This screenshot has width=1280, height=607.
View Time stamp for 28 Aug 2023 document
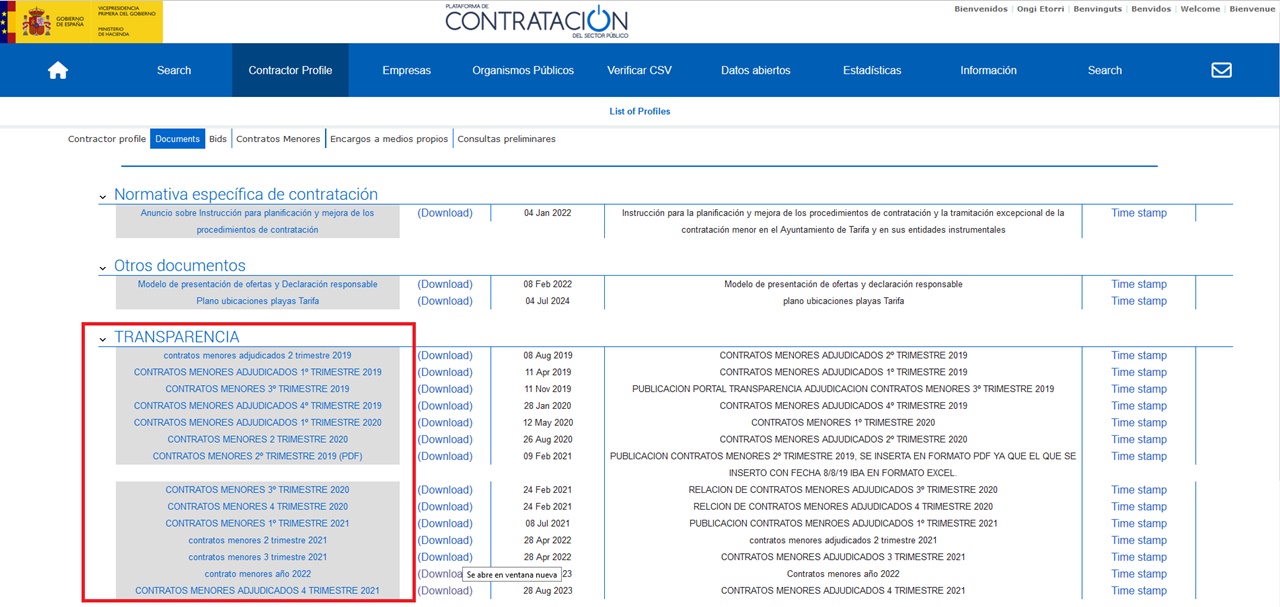(x=1139, y=591)
